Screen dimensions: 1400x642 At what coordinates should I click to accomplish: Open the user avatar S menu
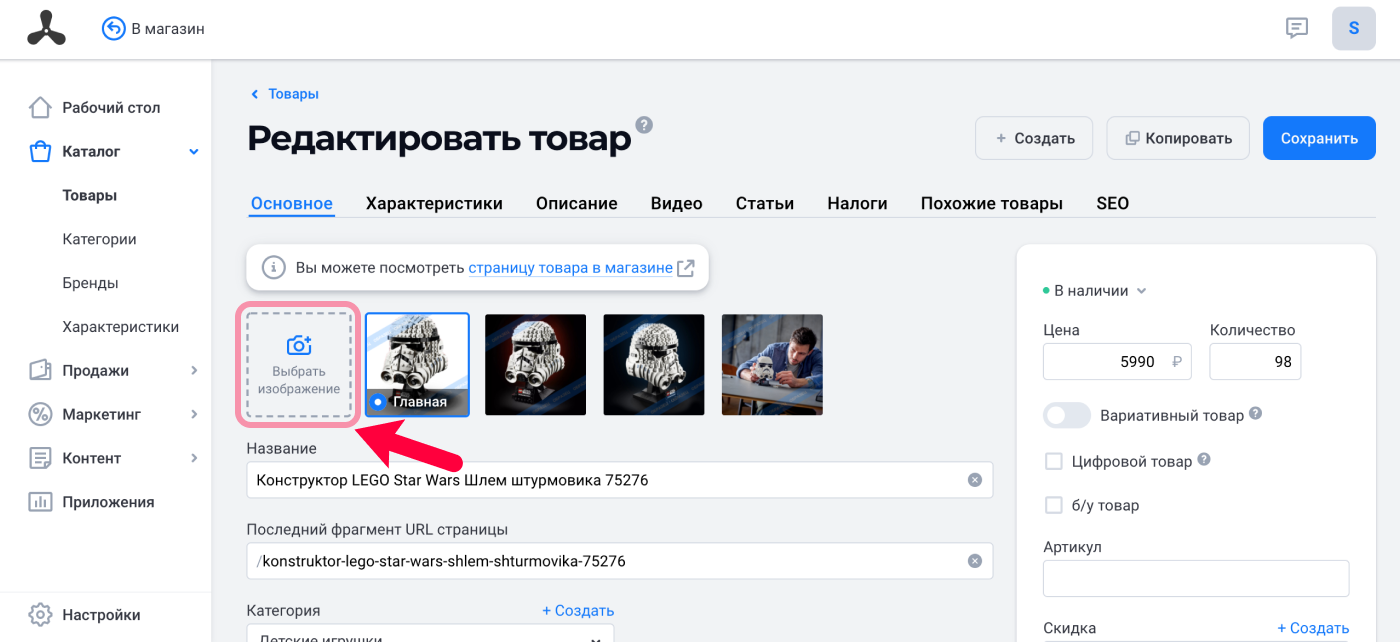[x=1354, y=28]
